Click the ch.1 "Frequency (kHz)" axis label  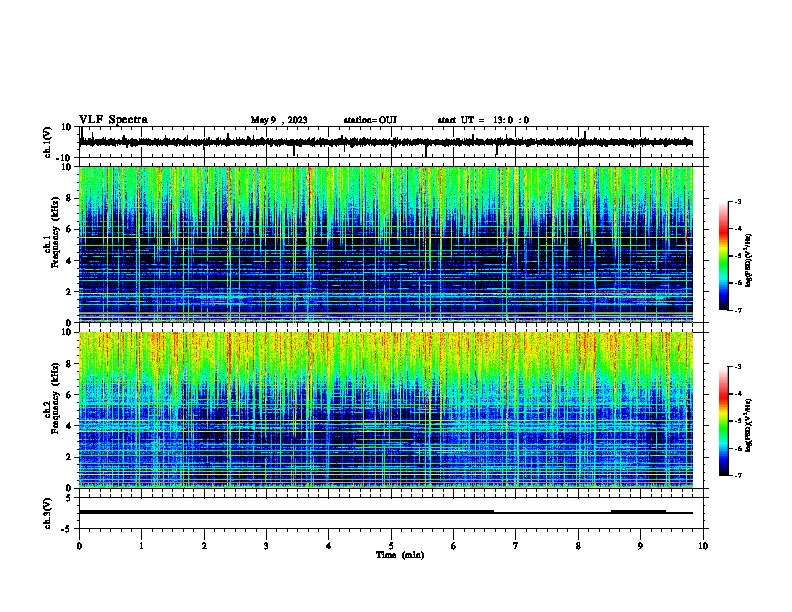pos(55,233)
